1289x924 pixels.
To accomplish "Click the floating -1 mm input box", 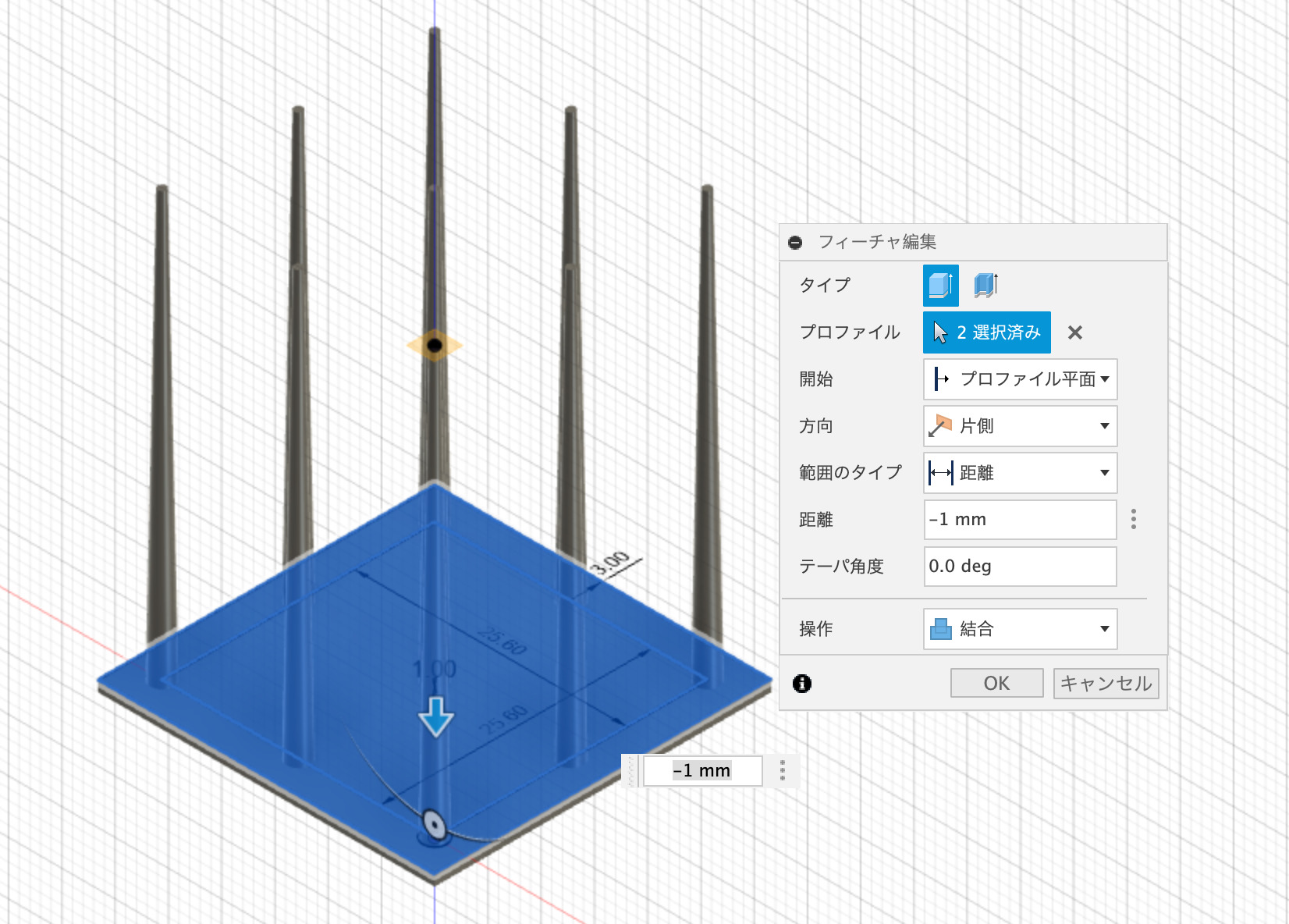I will point(702,771).
